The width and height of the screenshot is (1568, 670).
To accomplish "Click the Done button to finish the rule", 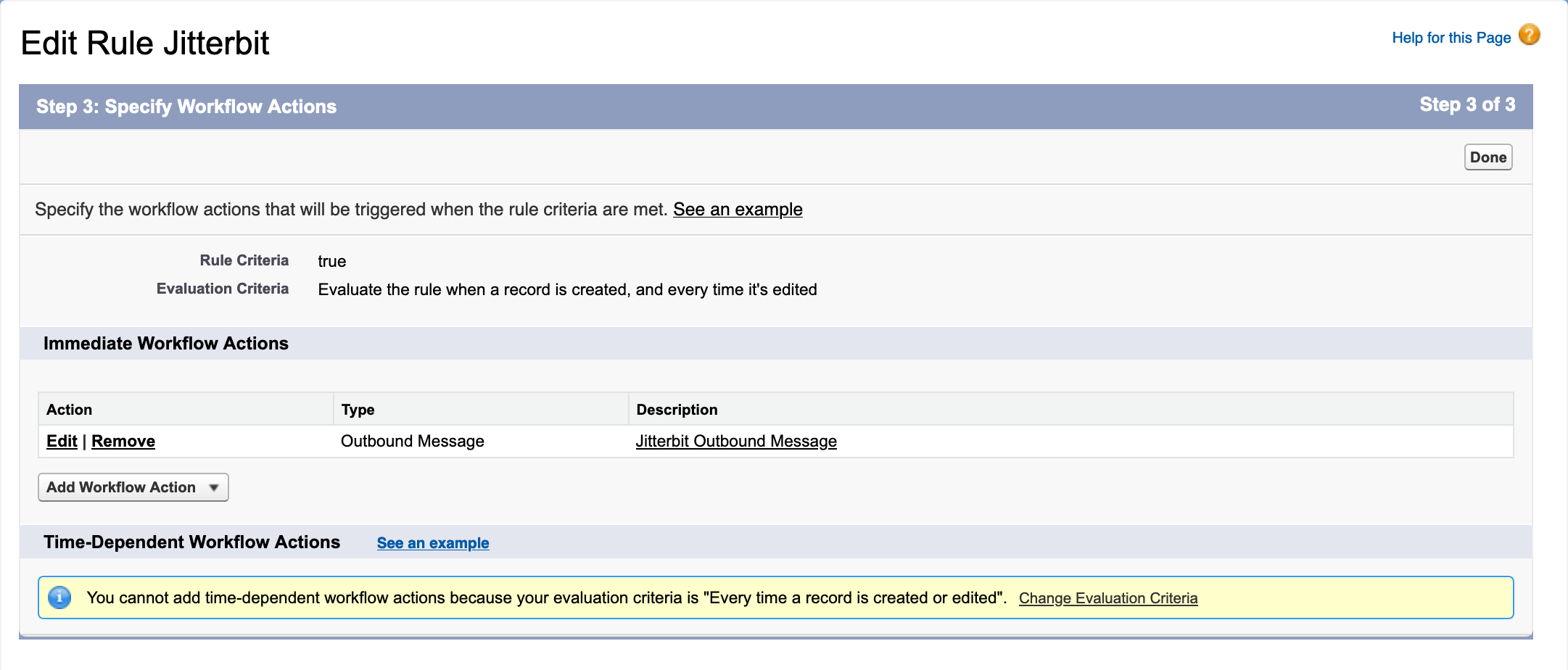I will [1487, 157].
